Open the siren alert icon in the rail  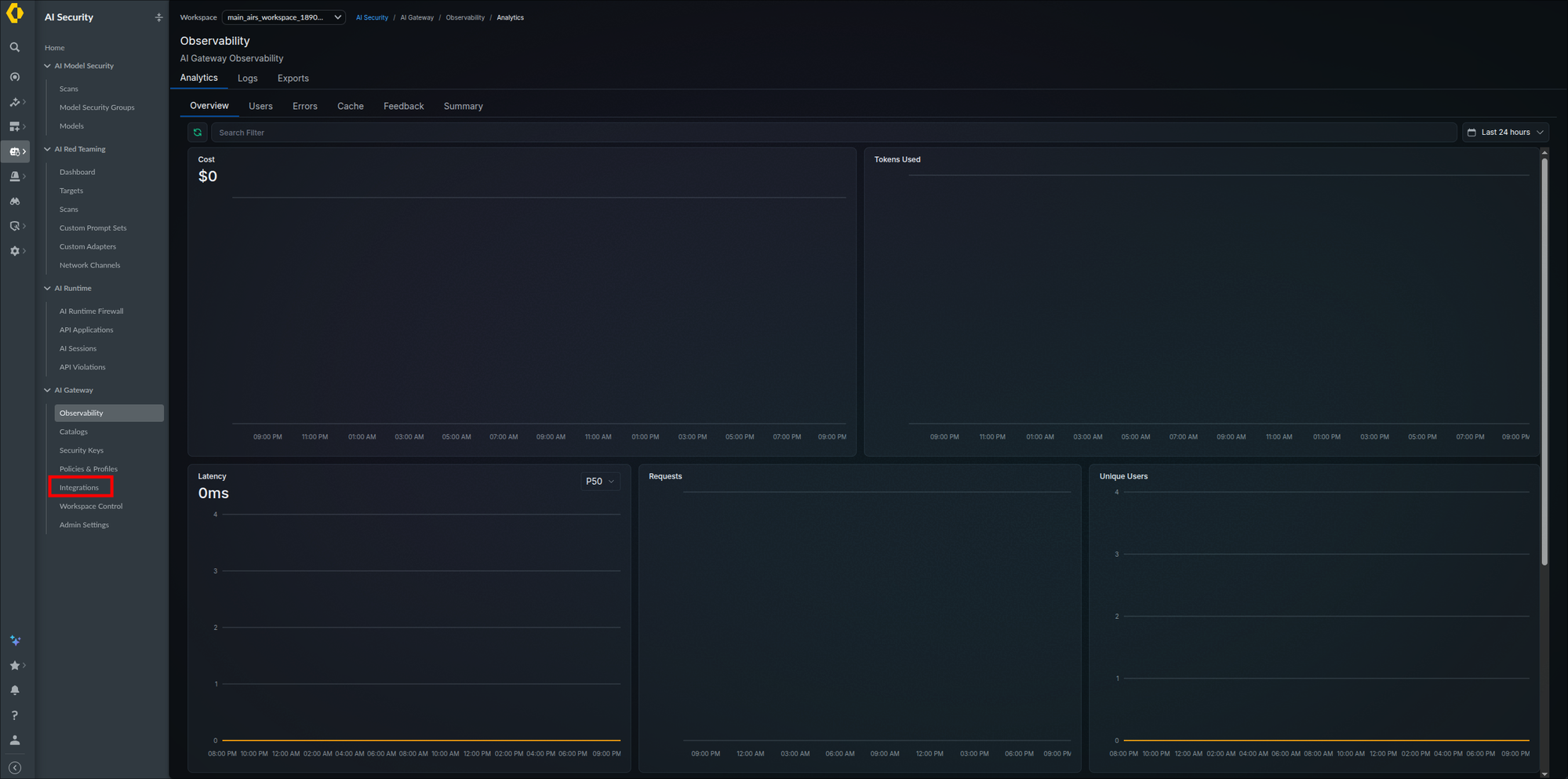click(15, 177)
